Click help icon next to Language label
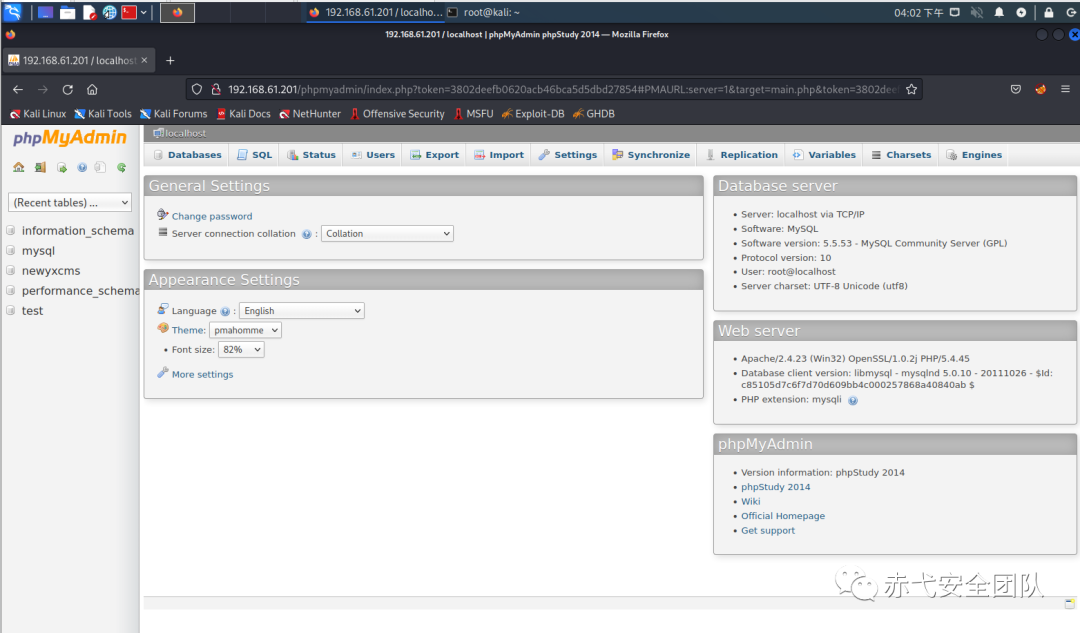The width and height of the screenshot is (1080, 633). [x=225, y=311]
